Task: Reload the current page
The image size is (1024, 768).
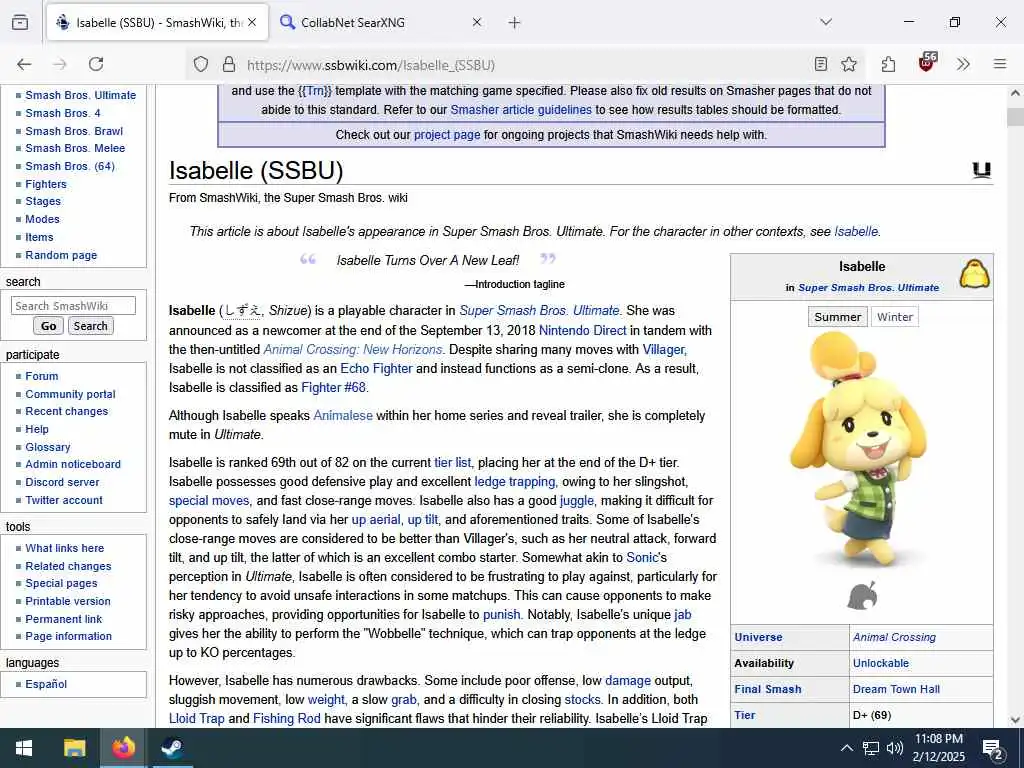Action: (x=96, y=64)
